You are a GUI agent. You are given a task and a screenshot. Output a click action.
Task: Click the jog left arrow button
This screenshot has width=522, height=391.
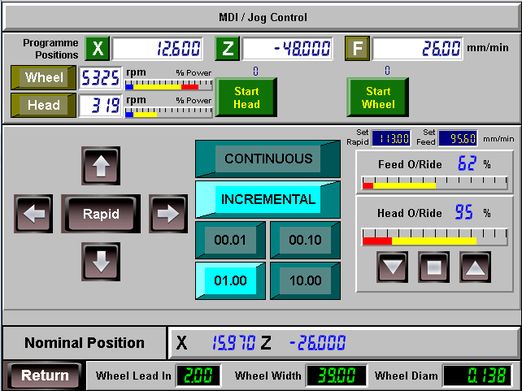point(33,214)
